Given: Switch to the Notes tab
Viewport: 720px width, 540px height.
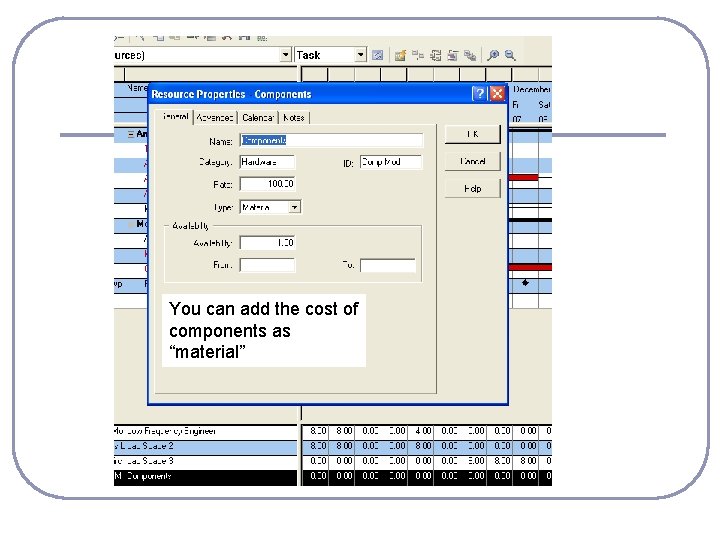Looking at the screenshot, I should pos(294,118).
